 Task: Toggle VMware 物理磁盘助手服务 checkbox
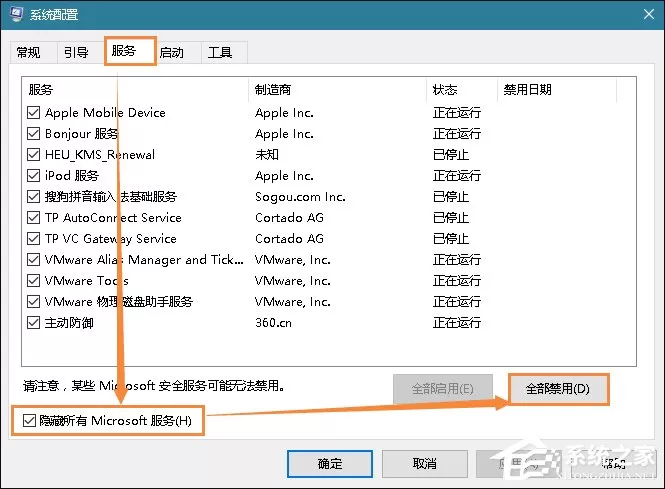(34, 302)
